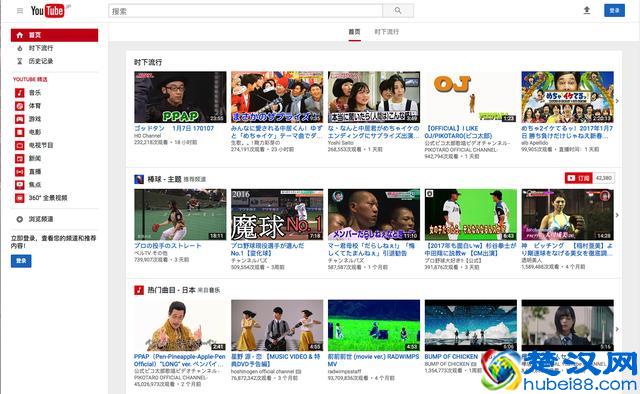Click 前前前世 (movie ver.) RADWIMPS title
The height and width of the screenshot is (394, 640).
coord(373,360)
